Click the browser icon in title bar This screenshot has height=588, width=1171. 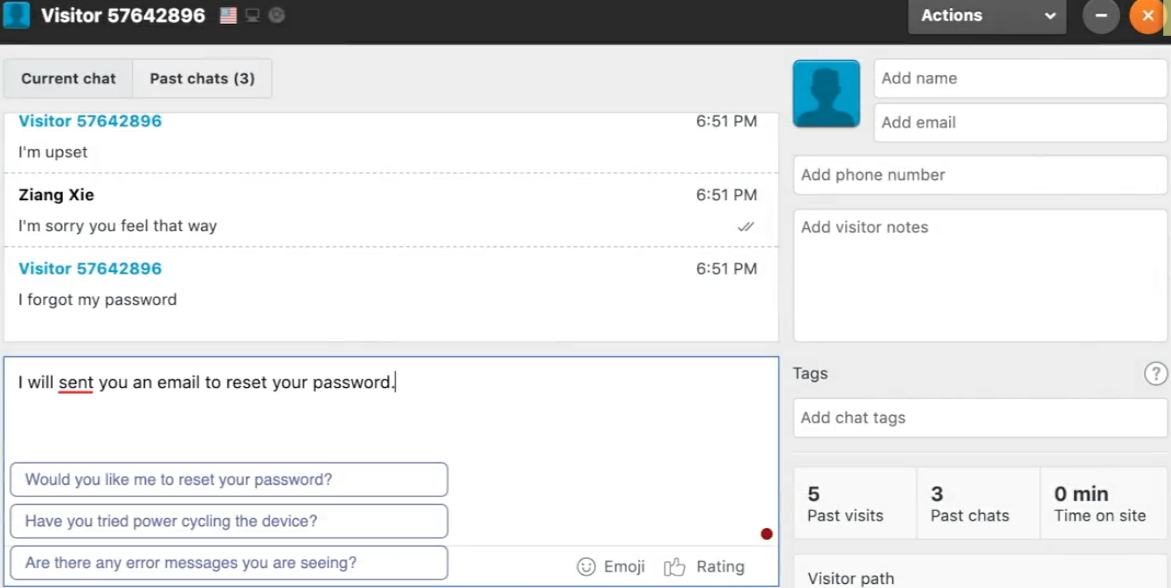click(x=276, y=15)
